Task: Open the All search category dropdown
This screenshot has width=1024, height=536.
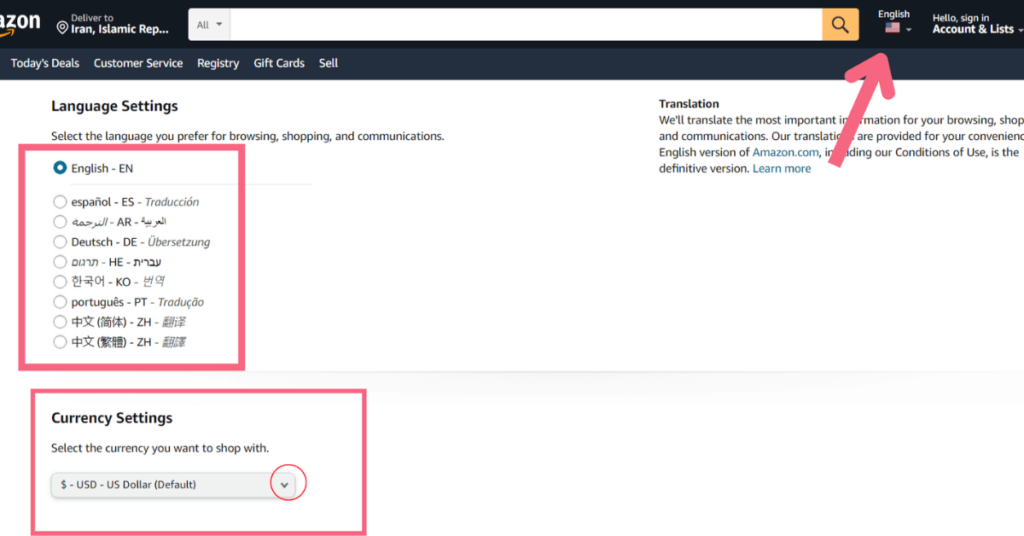Action: click(210, 25)
